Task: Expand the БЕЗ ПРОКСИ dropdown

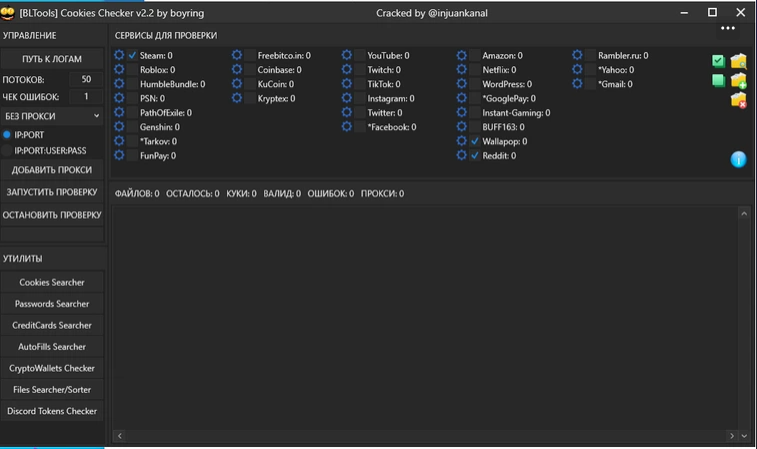Action: (52, 116)
